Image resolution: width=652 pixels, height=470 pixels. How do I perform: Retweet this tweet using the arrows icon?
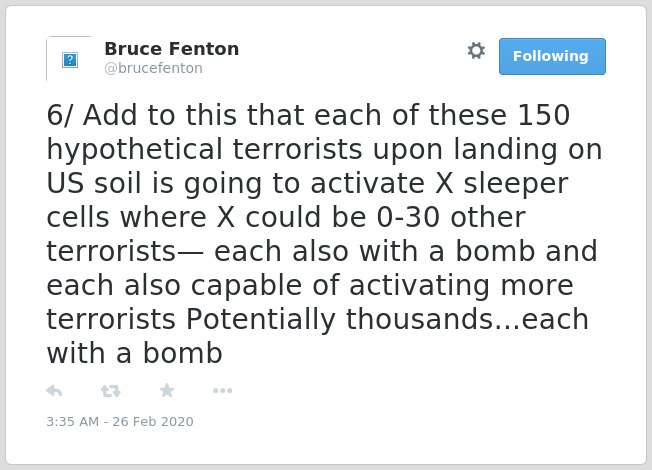pos(111,391)
